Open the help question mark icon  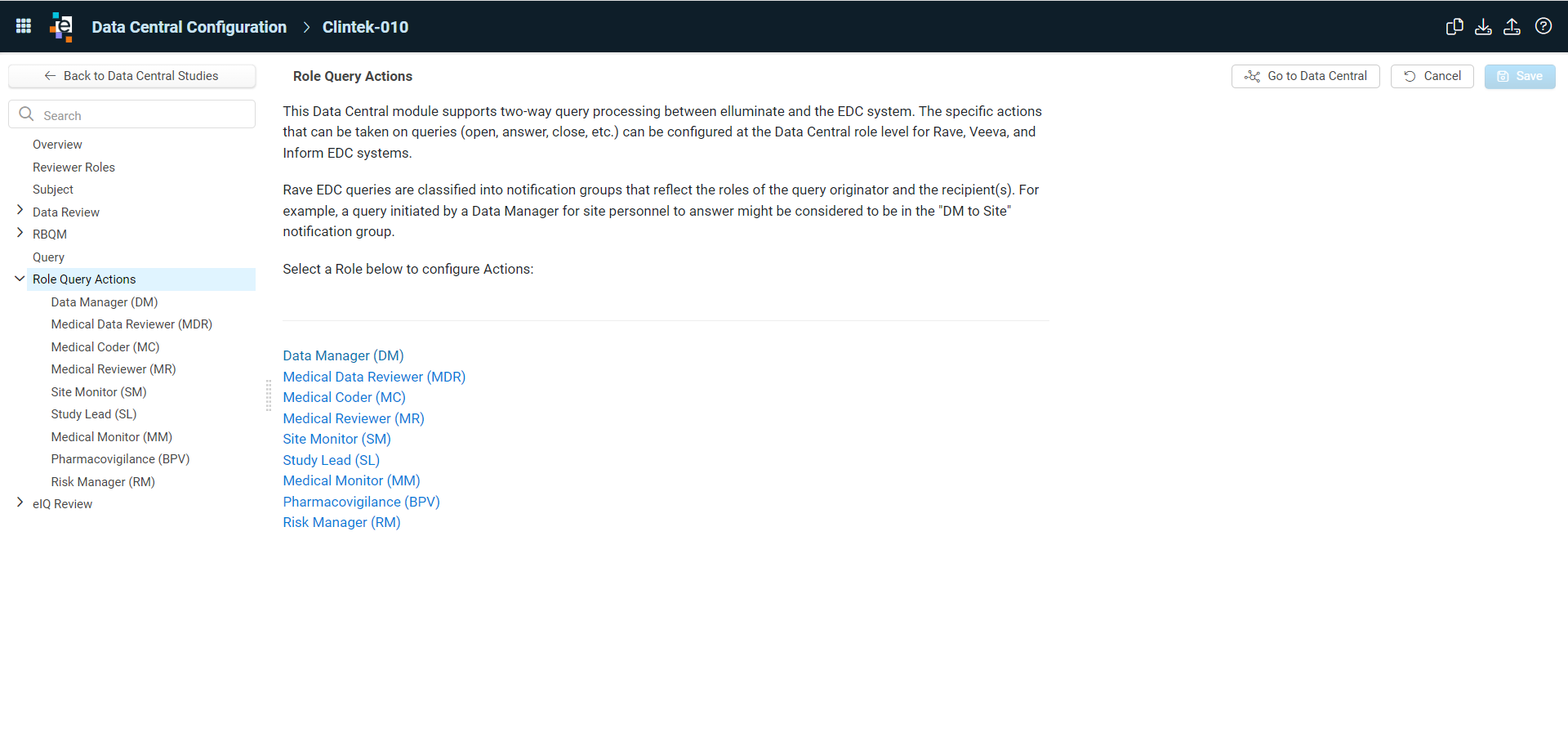click(1543, 26)
